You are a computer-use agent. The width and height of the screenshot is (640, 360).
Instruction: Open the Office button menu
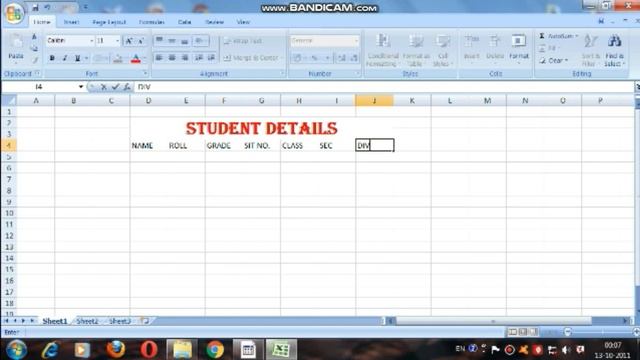pos(14,13)
